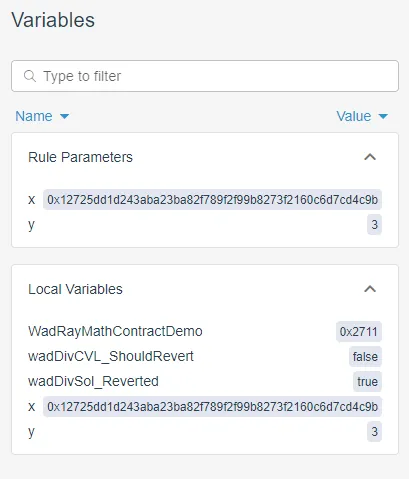409x479 pixels.
Task: Collapse the Local Variables section
Action: point(370,289)
